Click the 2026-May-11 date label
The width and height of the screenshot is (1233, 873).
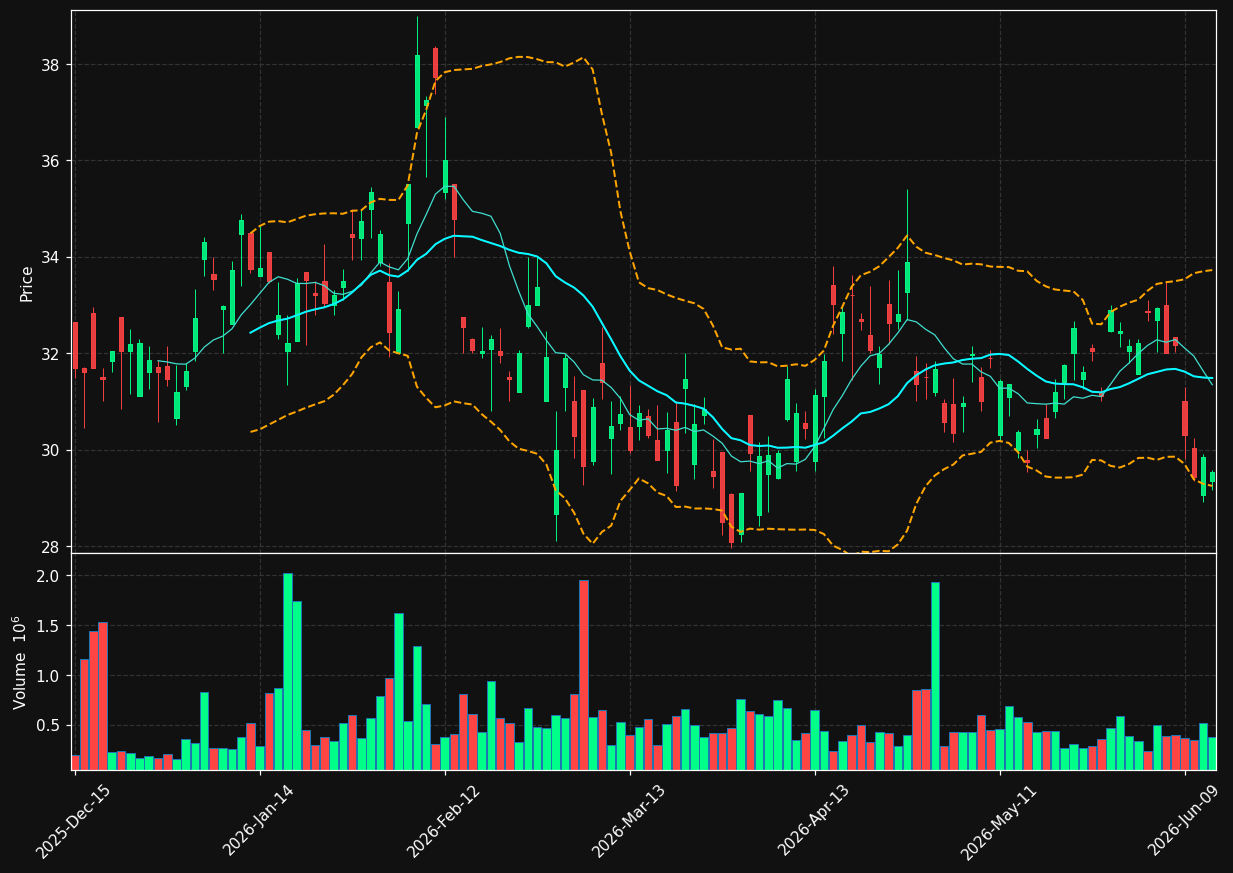999,822
